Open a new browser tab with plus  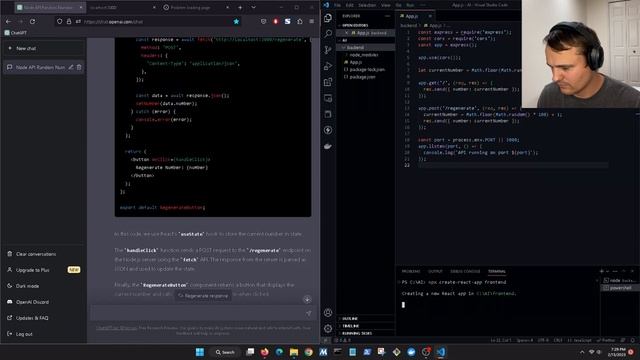point(240,7)
